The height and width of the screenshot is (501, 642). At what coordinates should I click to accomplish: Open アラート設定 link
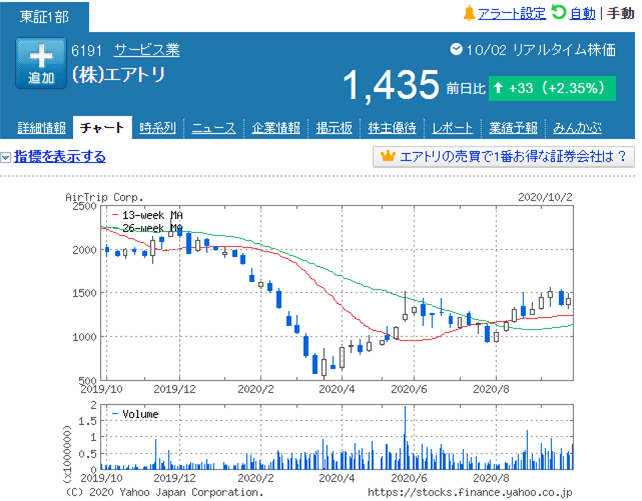click(512, 14)
